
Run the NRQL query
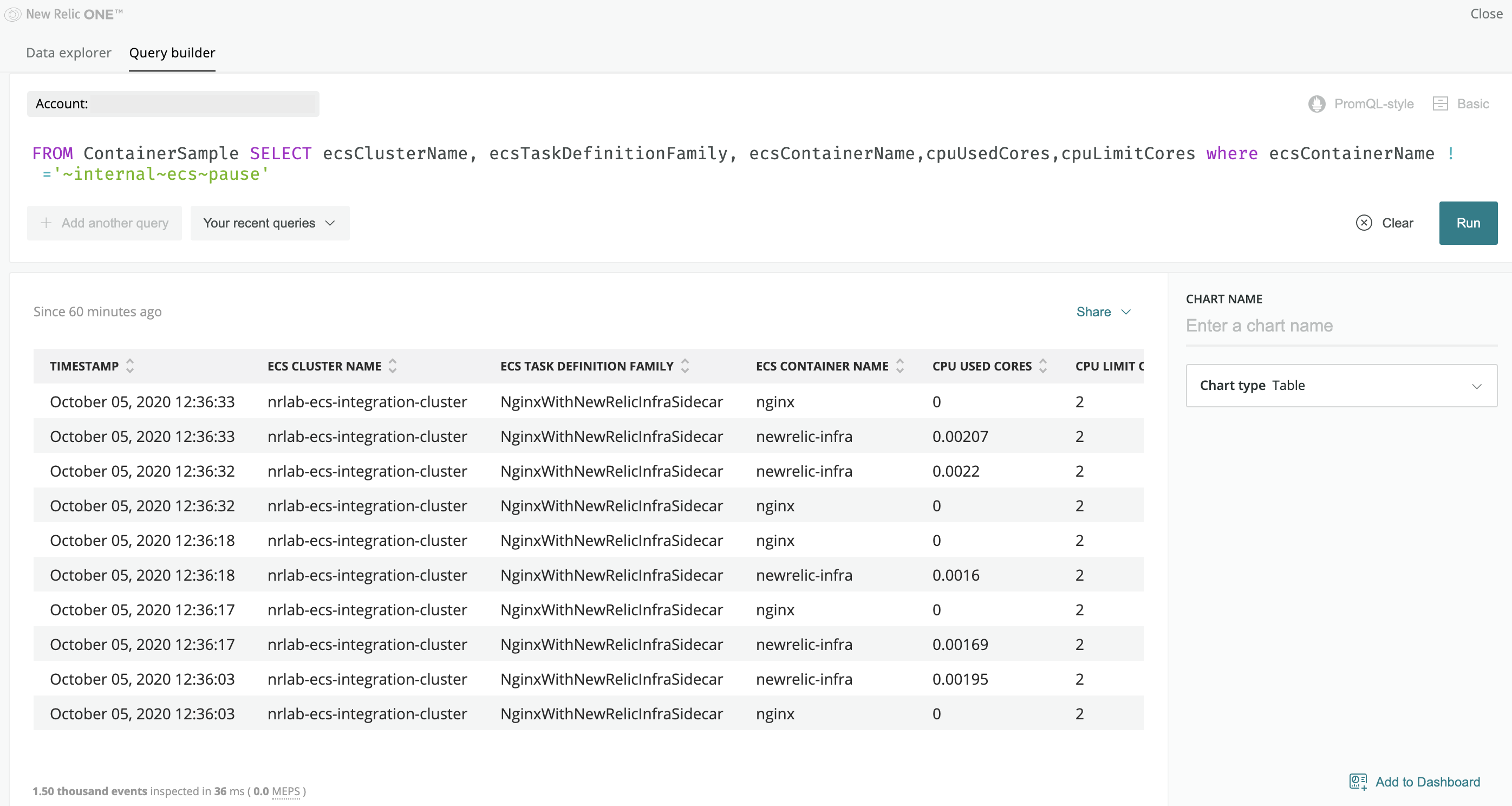coord(1468,223)
